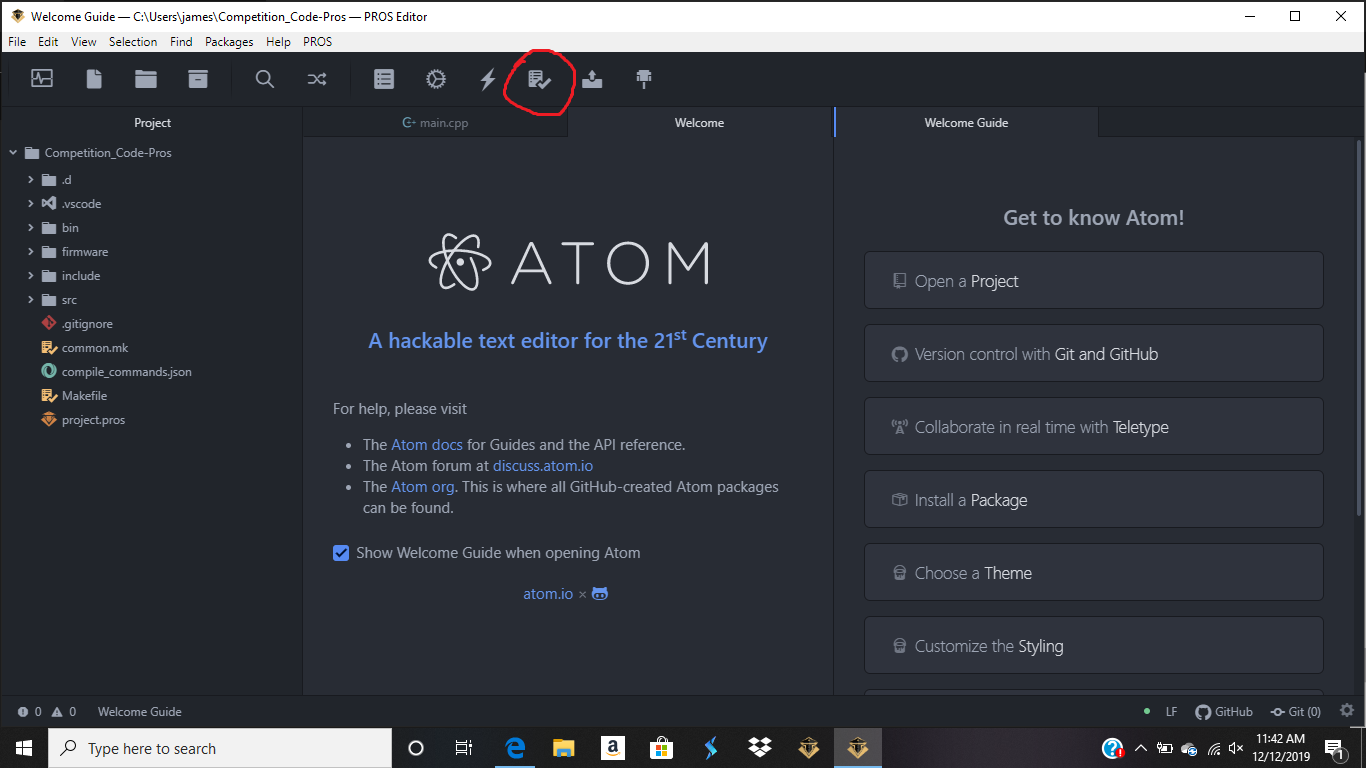Expand Version control with Git and GitHub

coord(1094,354)
